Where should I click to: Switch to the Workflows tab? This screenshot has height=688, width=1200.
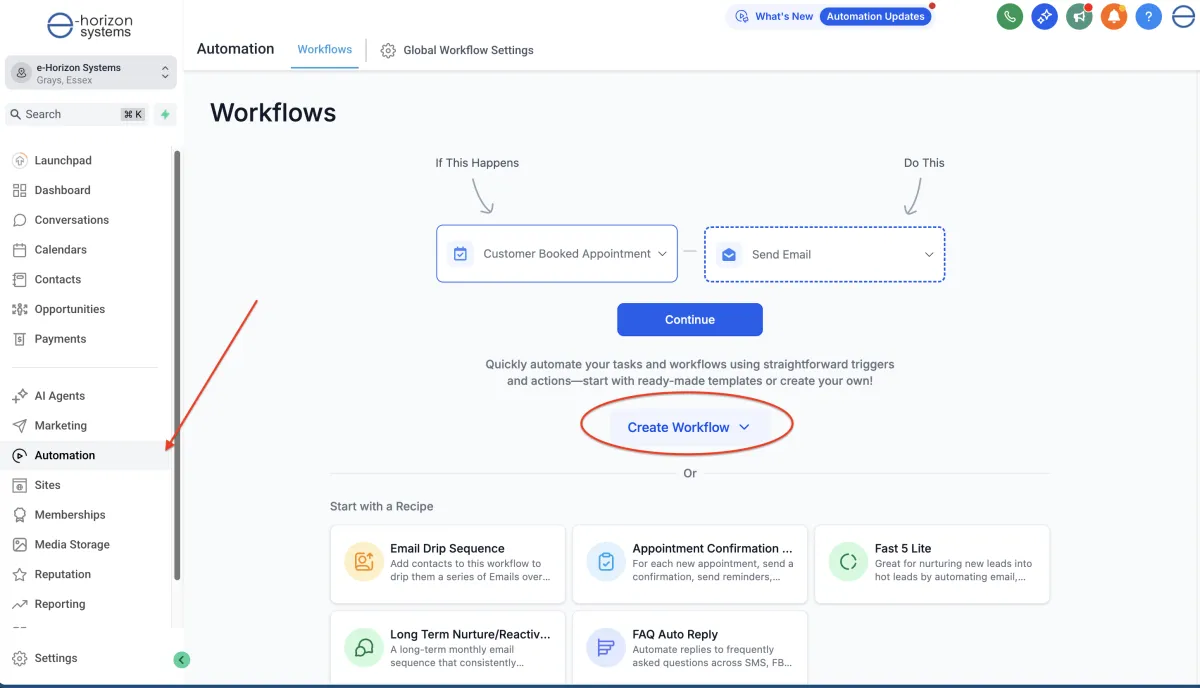tap(325, 49)
